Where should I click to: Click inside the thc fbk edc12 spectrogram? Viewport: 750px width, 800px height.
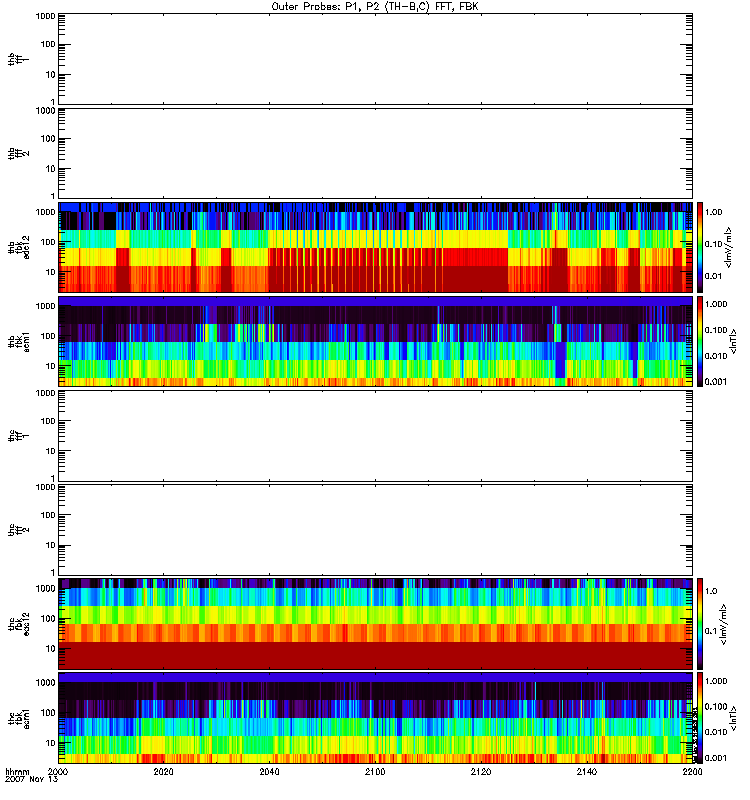click(375, 623)
